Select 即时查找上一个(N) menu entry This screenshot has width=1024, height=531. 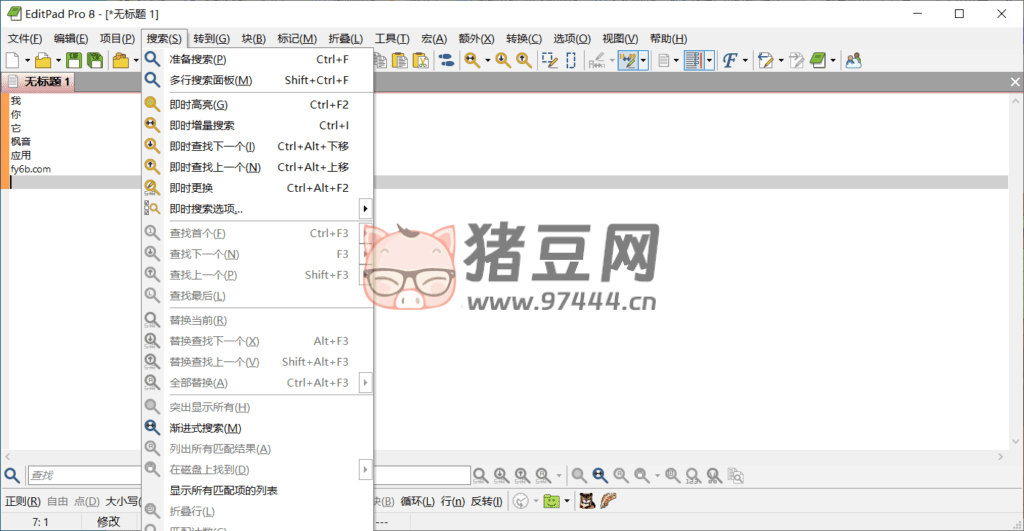257,167
